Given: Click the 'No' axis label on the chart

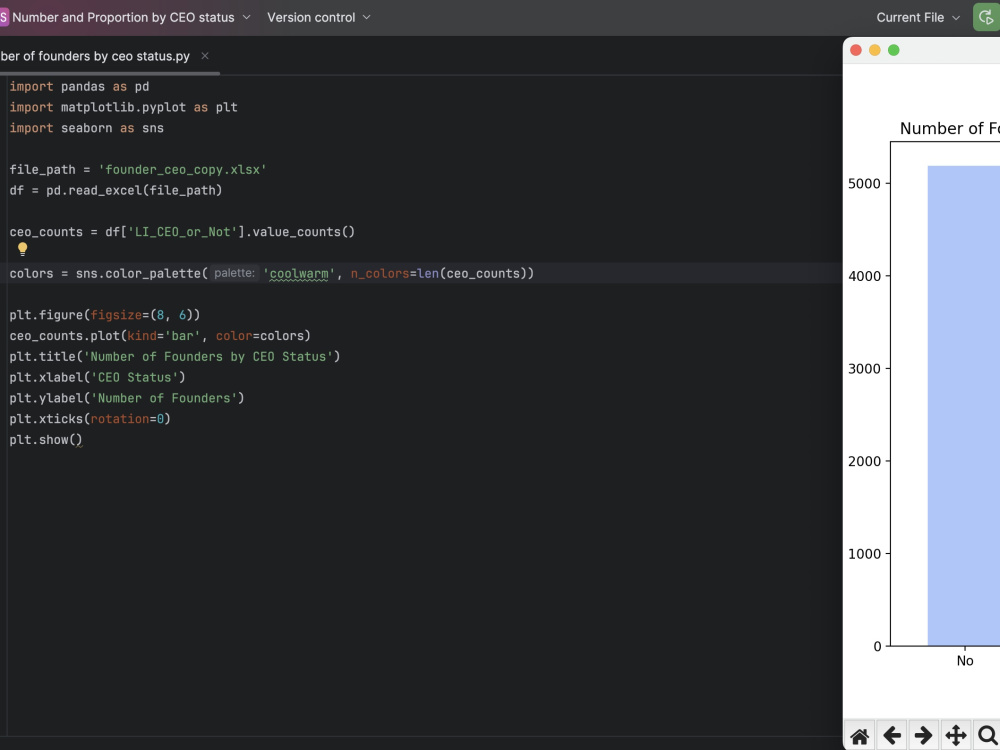Looking at the screenshot, I should point(964,660).
